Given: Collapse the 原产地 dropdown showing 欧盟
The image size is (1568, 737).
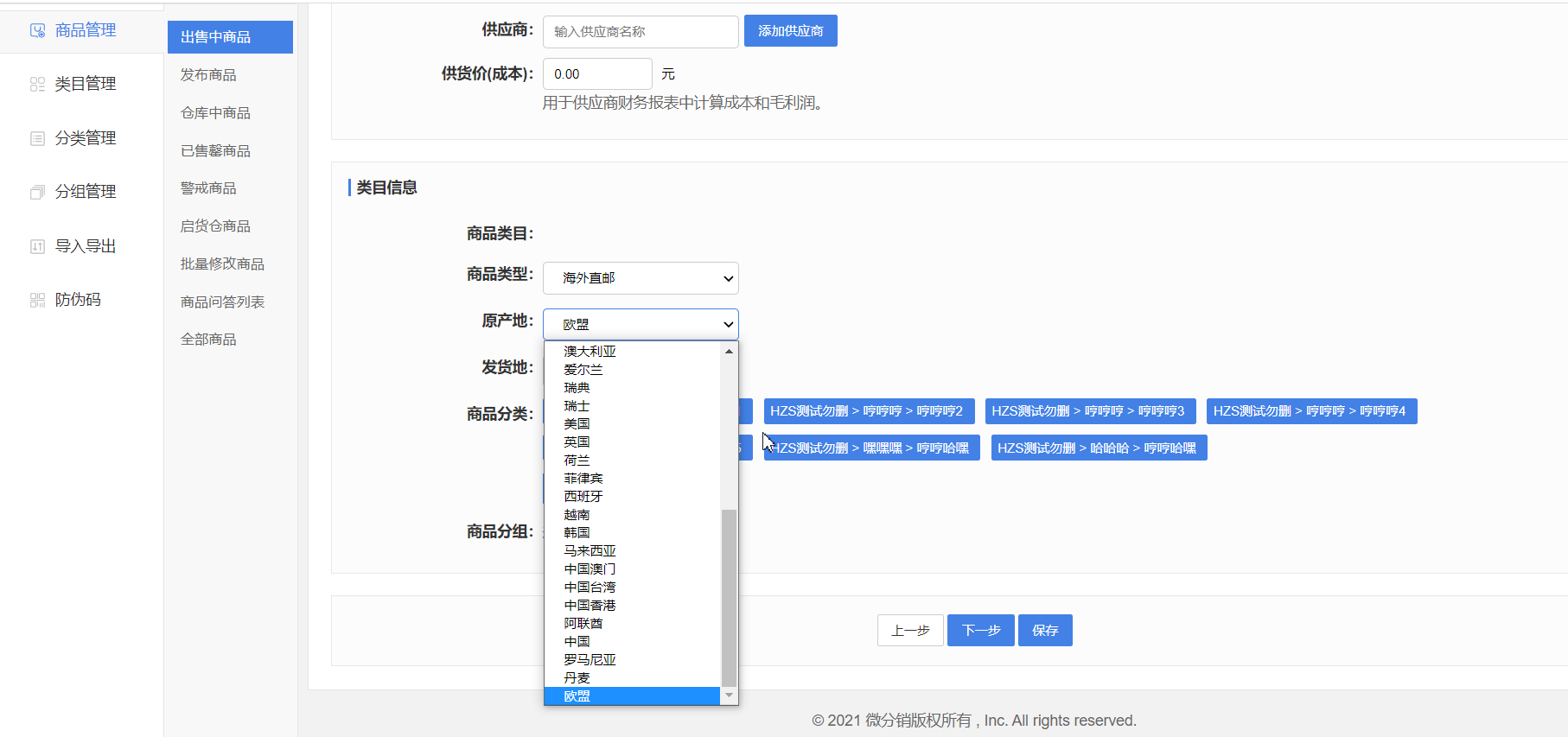Looking at the screenshot, I should (641, 324).
